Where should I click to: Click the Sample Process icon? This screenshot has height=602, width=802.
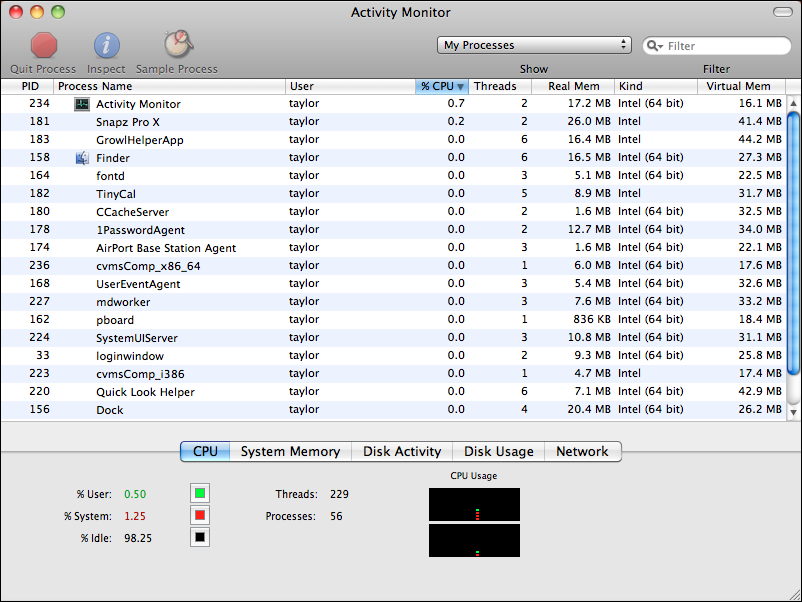point(178,44)
